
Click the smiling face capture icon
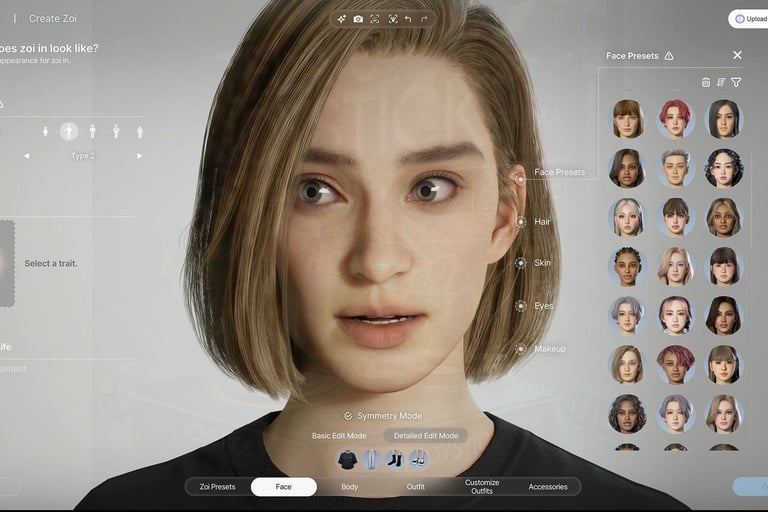coord(375,19)
